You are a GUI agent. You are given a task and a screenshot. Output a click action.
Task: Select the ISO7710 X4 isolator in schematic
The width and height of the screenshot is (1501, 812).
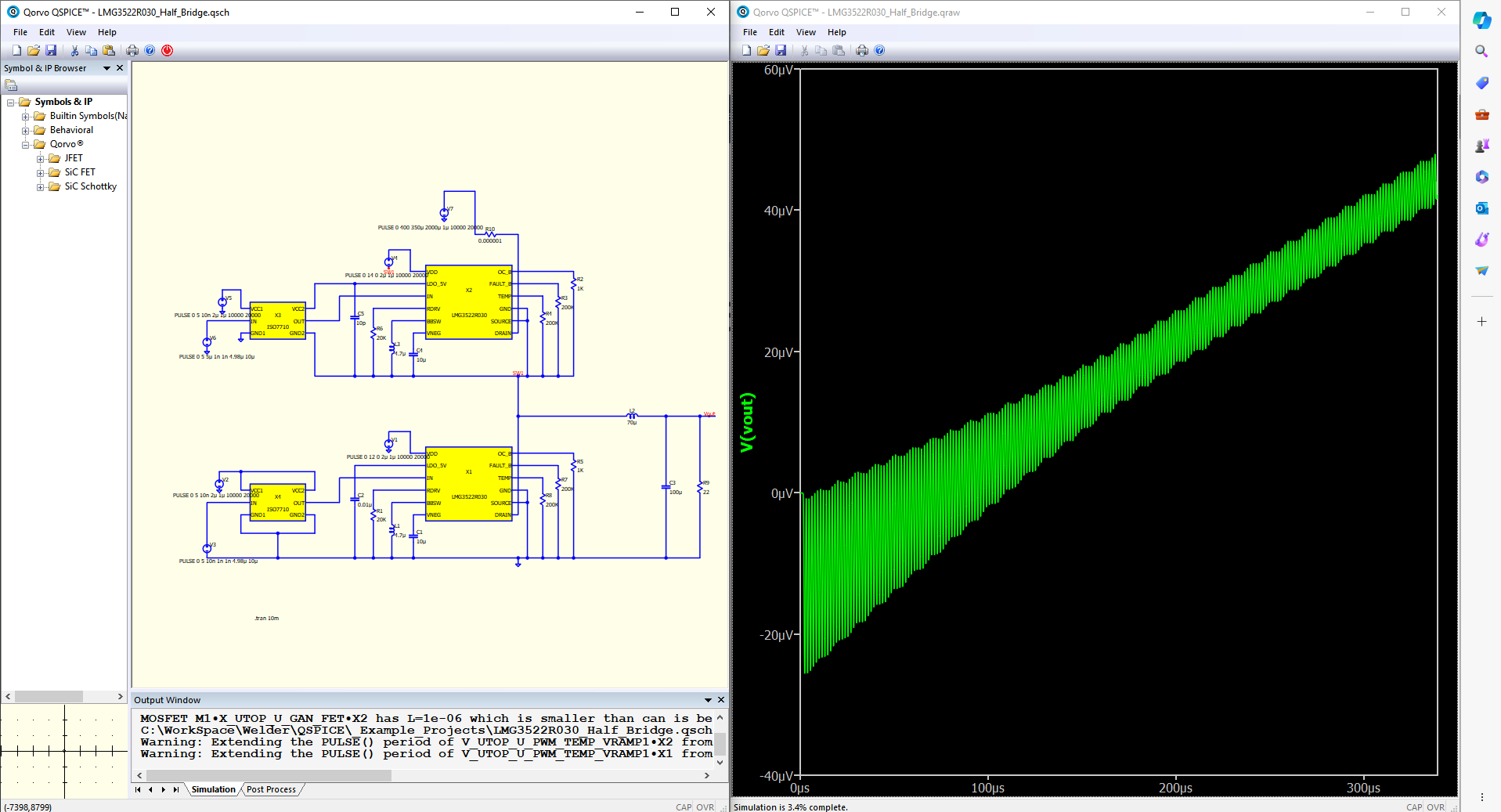click(x=278, y=502)
